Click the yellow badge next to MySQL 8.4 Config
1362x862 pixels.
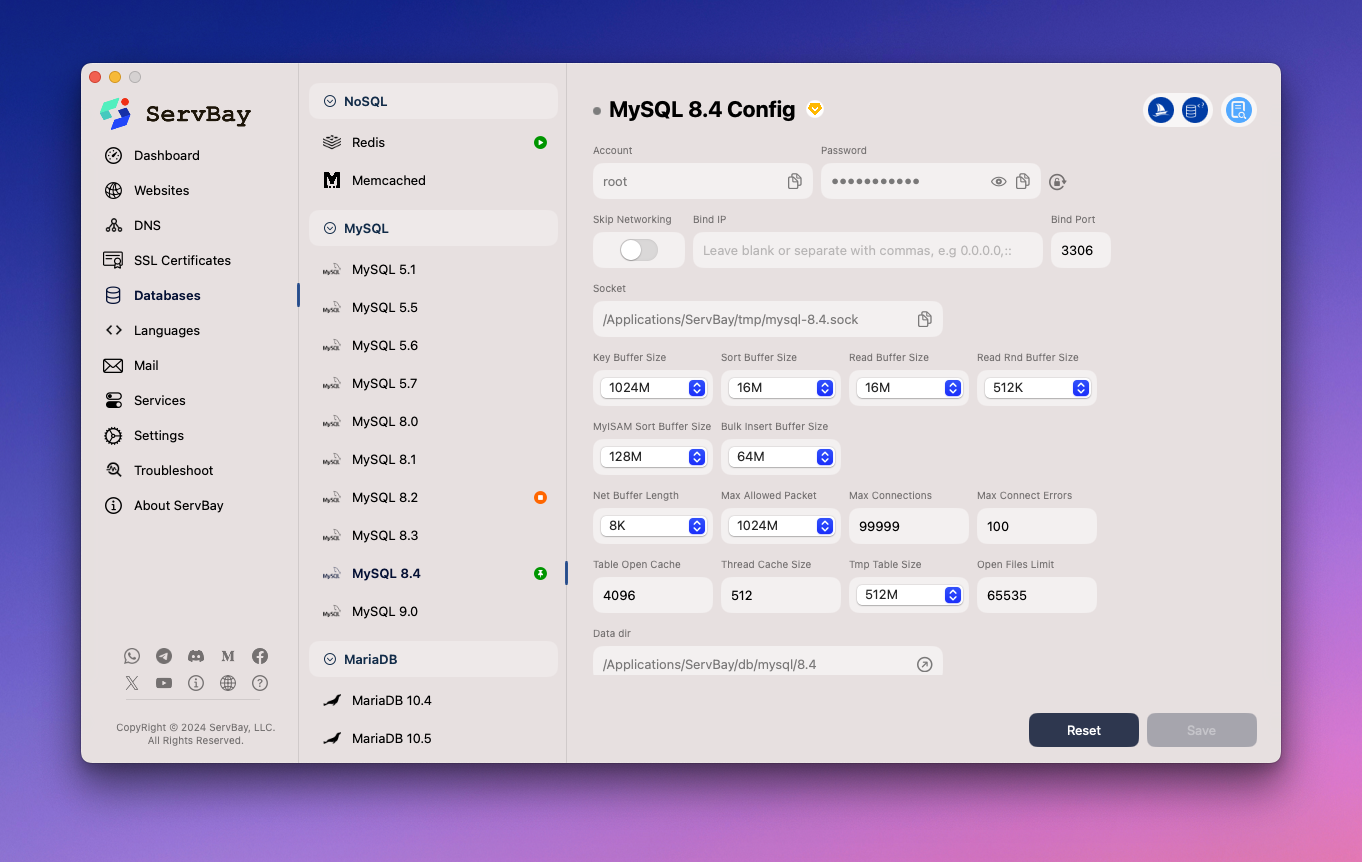[x=815, y=109]
